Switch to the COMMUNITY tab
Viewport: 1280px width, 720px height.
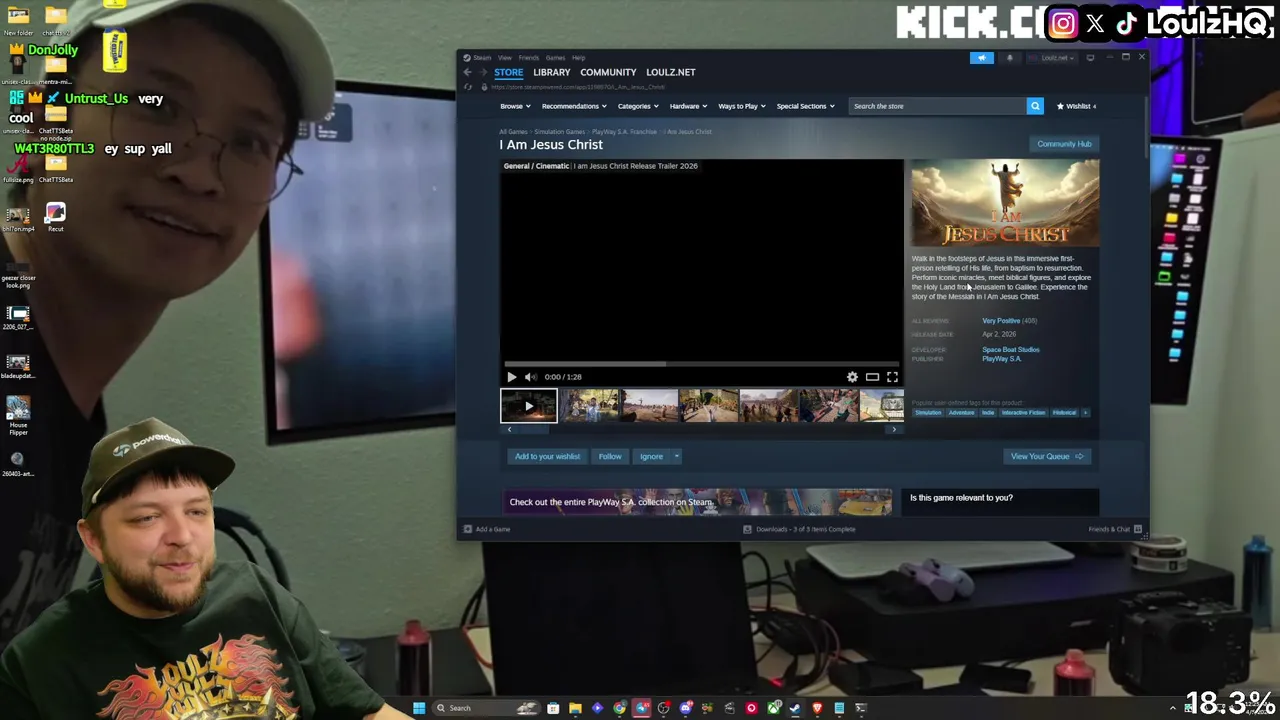click(x=608, y=72)
